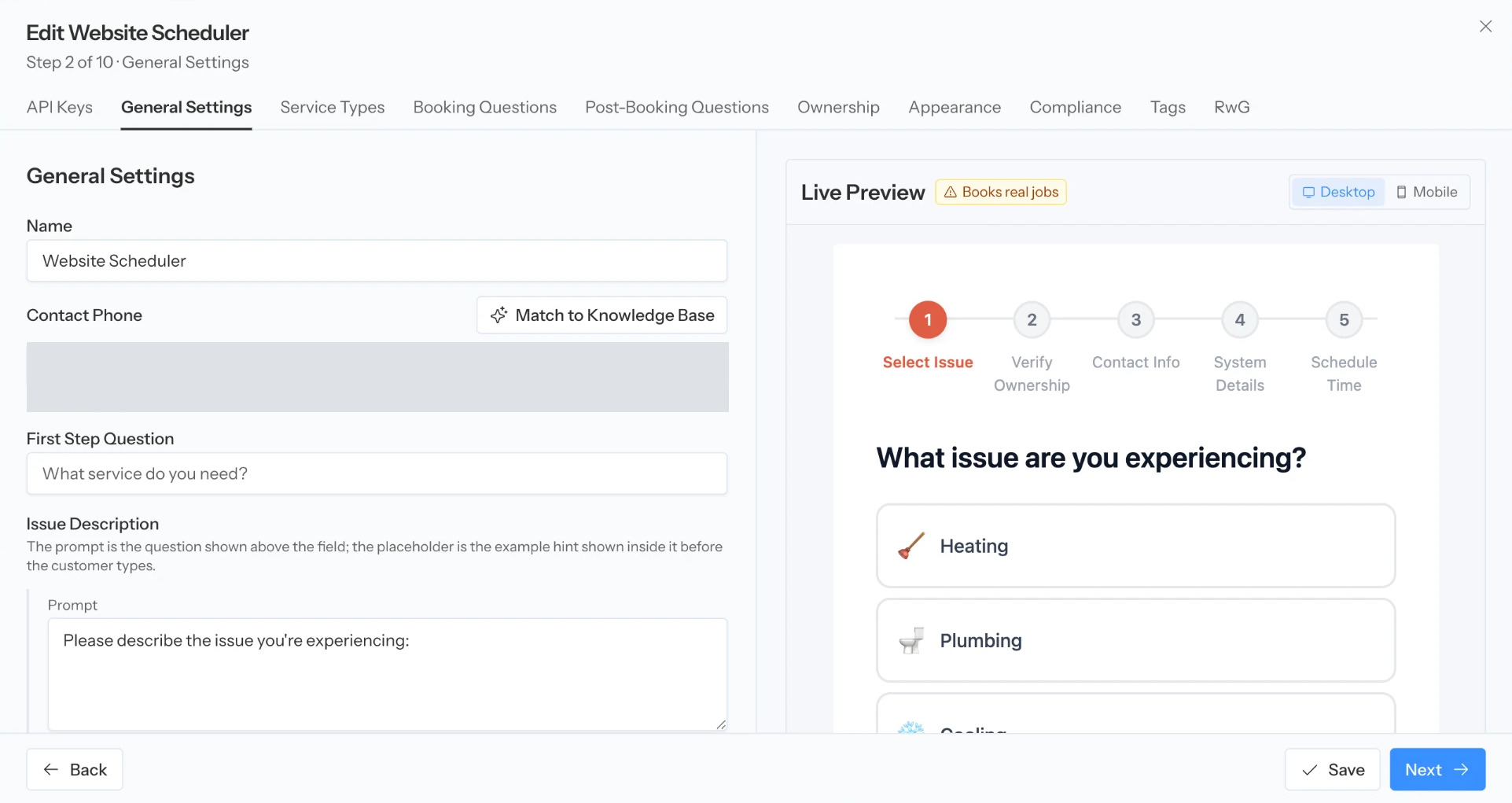Image resolution: width=1512 pixels, height=803 pixels.
Task: Click the right arrow icon on Next button
Action: [x=1462, y=769]
